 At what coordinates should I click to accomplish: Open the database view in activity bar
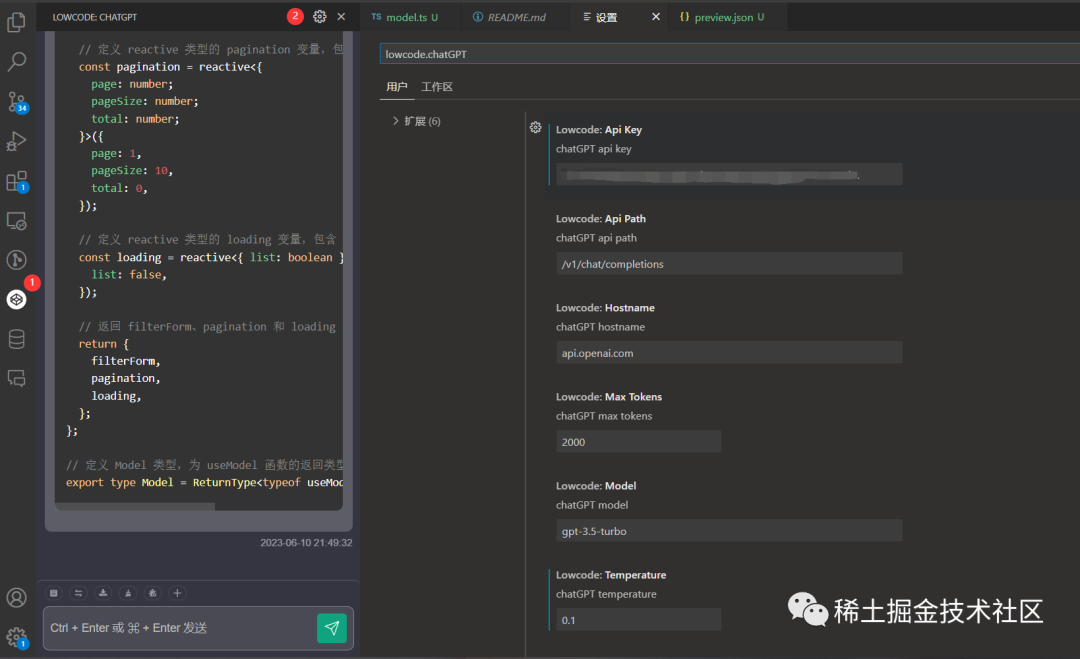click(17, 339)
